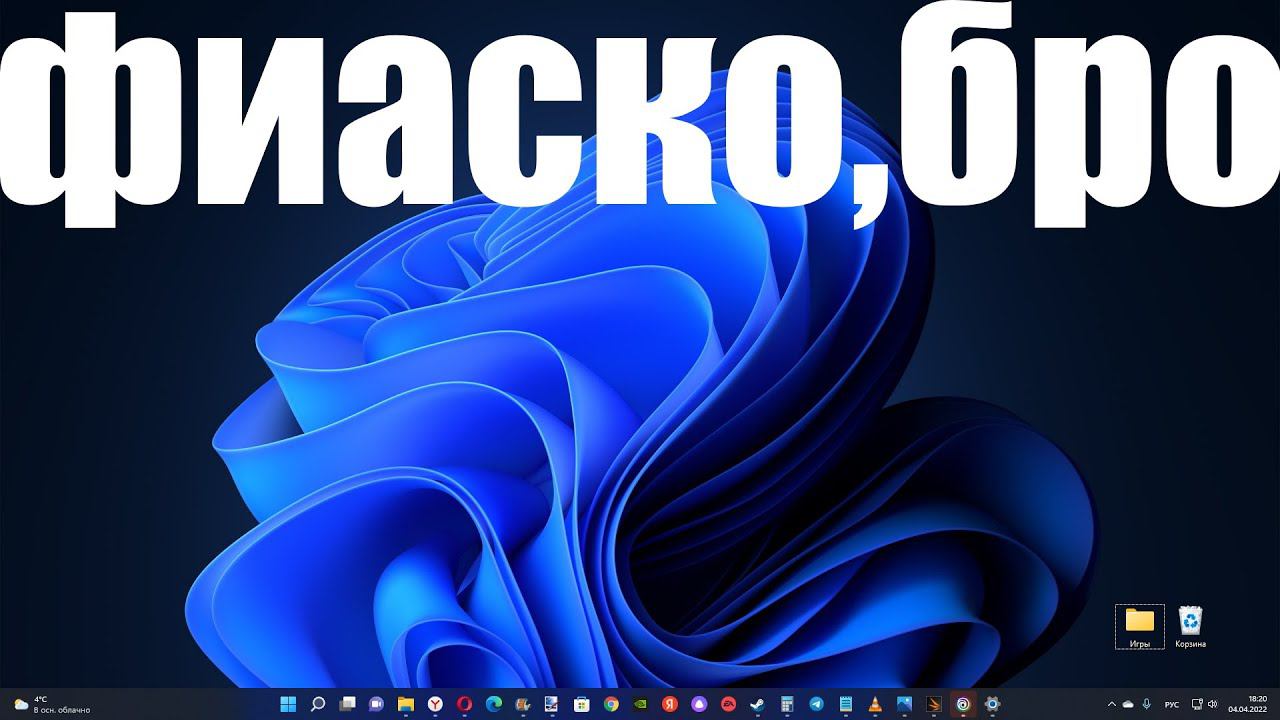This screenshot has height=720, width=1280.
Task: Select the Игры folder on desktop
Action: [1140, 627]
